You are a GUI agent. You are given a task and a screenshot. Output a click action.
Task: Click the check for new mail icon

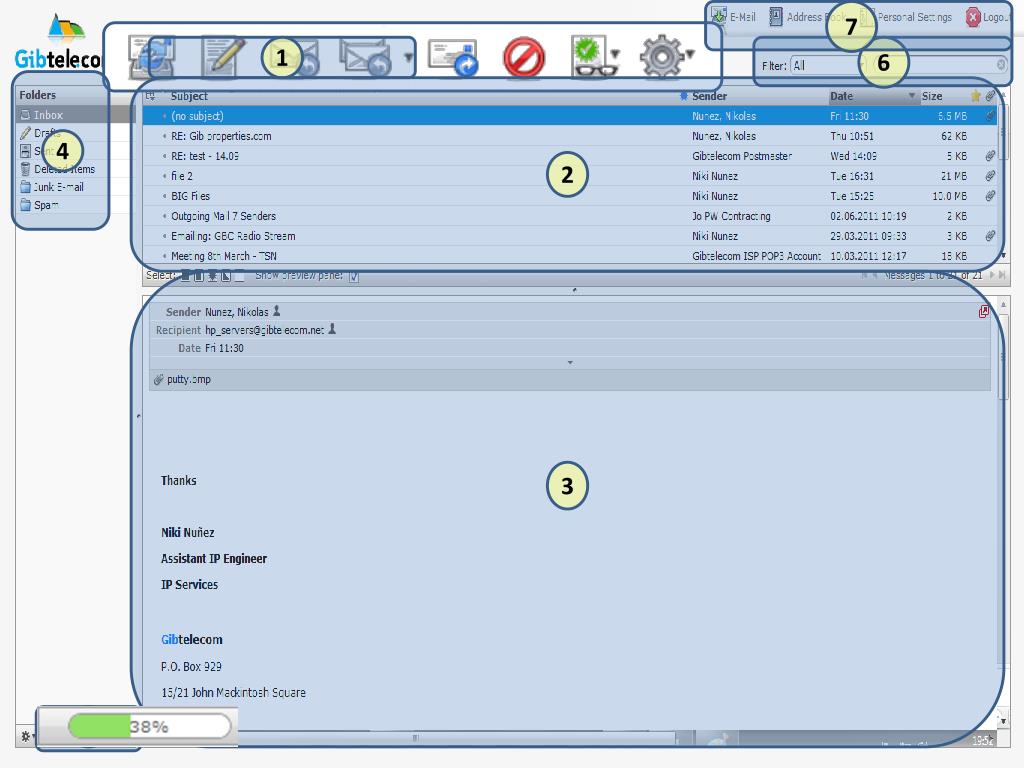pos(152,57)
